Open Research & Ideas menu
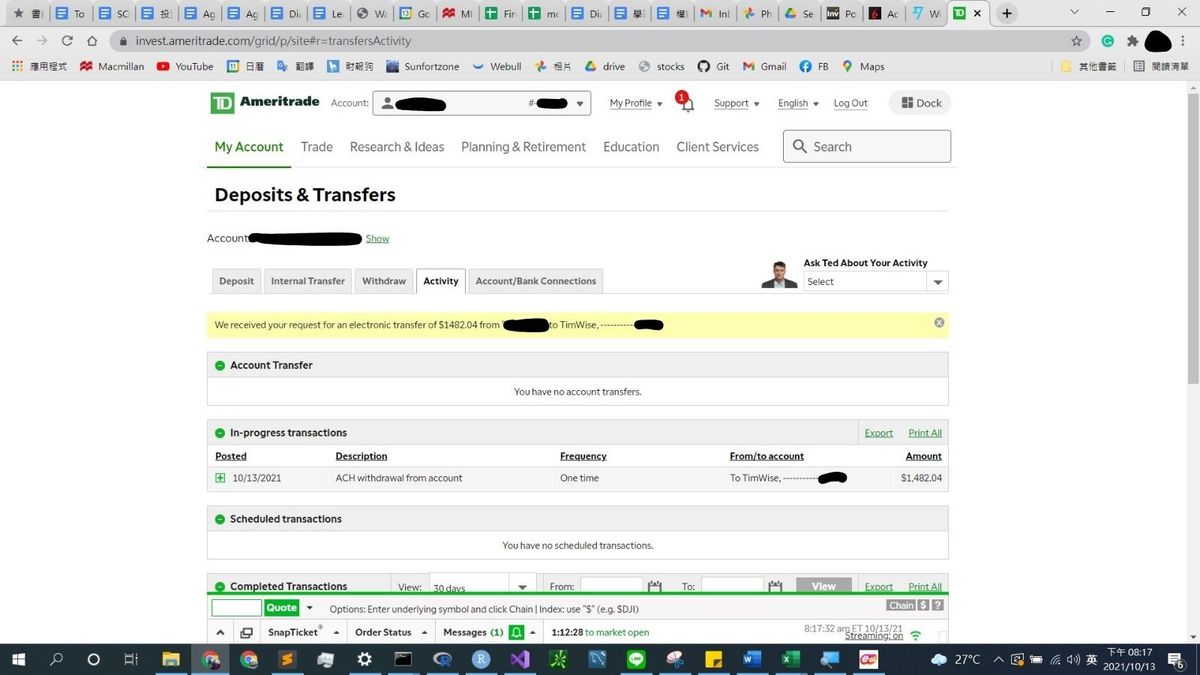 point(397,147)
